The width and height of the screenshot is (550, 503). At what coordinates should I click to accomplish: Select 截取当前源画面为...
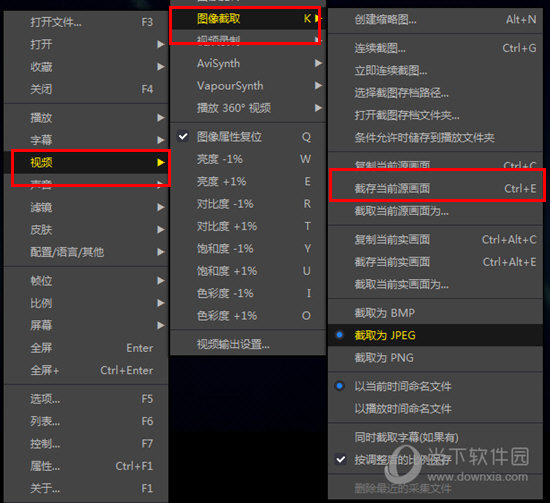coord(435,211)
